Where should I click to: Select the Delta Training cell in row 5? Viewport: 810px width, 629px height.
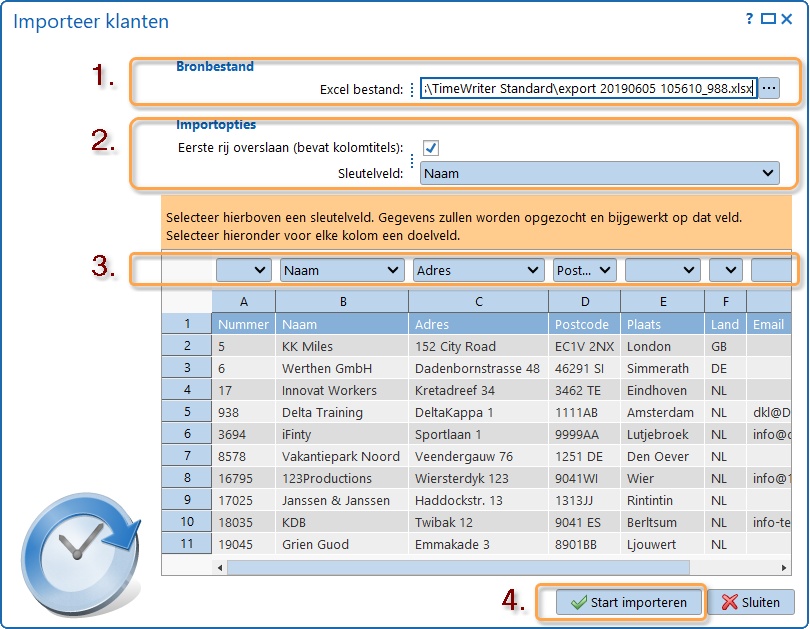pos(342,412)
